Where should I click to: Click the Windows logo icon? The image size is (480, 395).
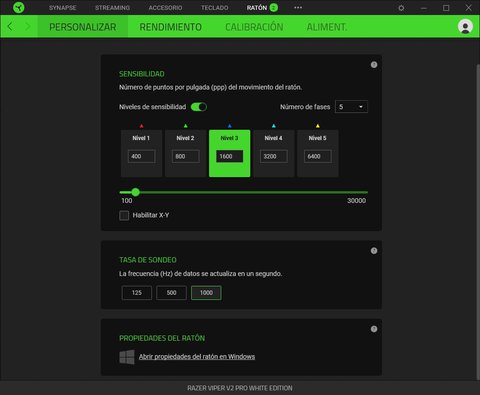127,357
